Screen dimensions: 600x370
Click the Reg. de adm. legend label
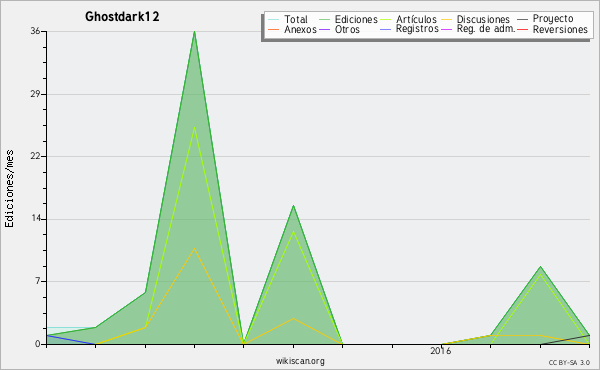click(x=486, y=29)
